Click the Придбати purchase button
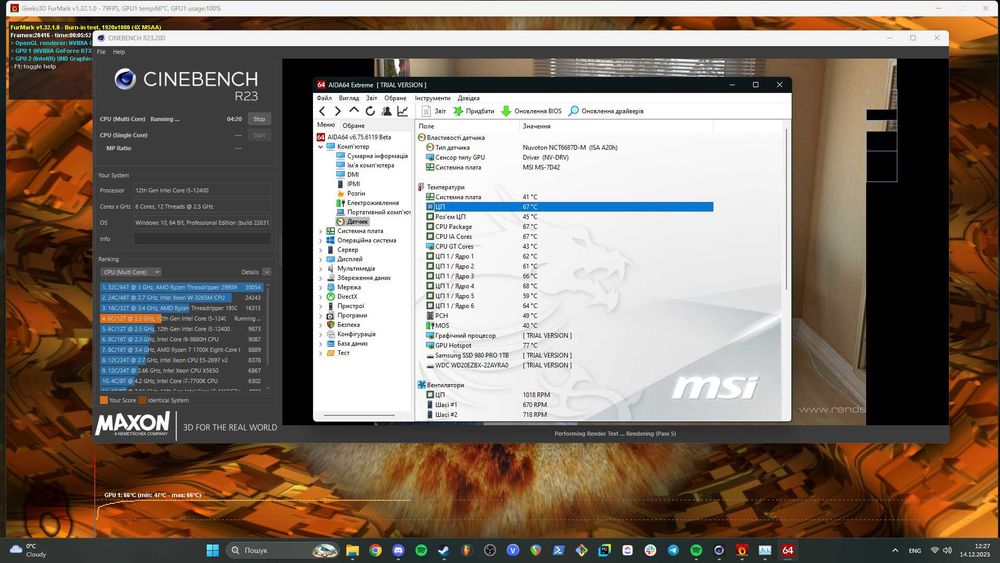The height and width of the screenshot is (563, 1000). point(474,111)
